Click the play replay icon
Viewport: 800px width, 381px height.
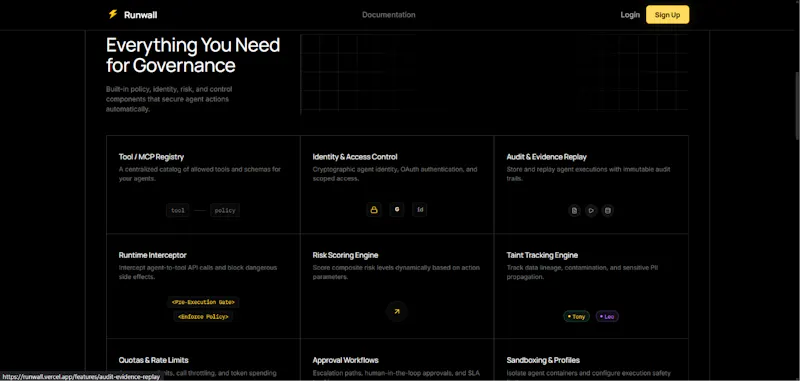pyautogui.click(x=591, y=210)
